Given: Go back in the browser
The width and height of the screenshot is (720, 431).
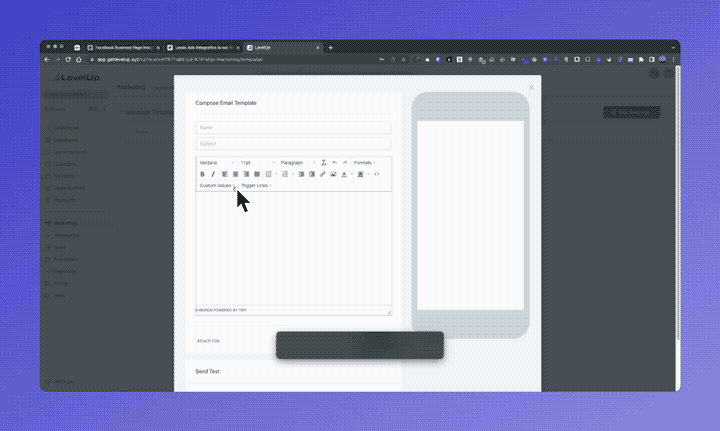Looking at the screenshot, I should click(46, 60).
